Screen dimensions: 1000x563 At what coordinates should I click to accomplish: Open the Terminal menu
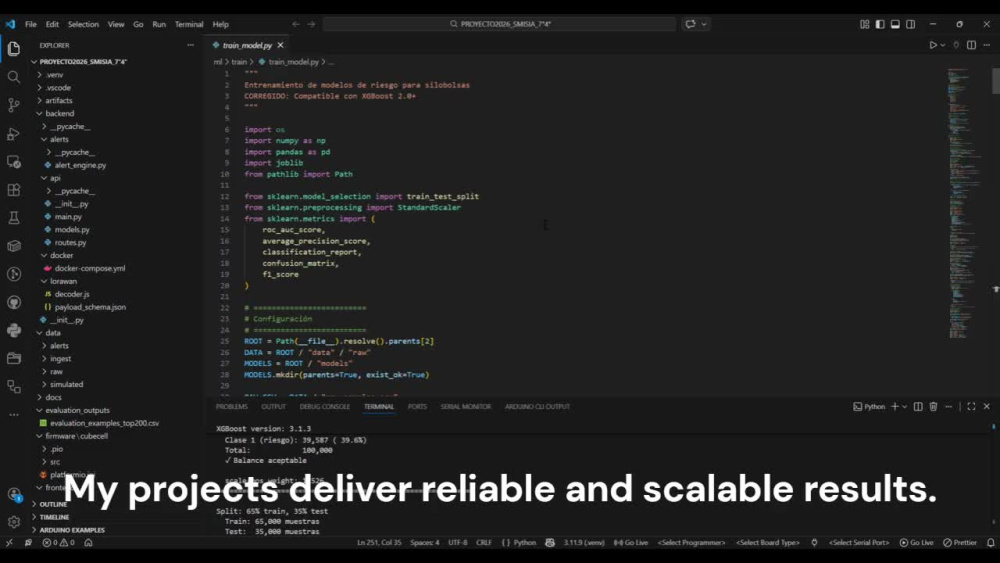(x=189, y=24)
